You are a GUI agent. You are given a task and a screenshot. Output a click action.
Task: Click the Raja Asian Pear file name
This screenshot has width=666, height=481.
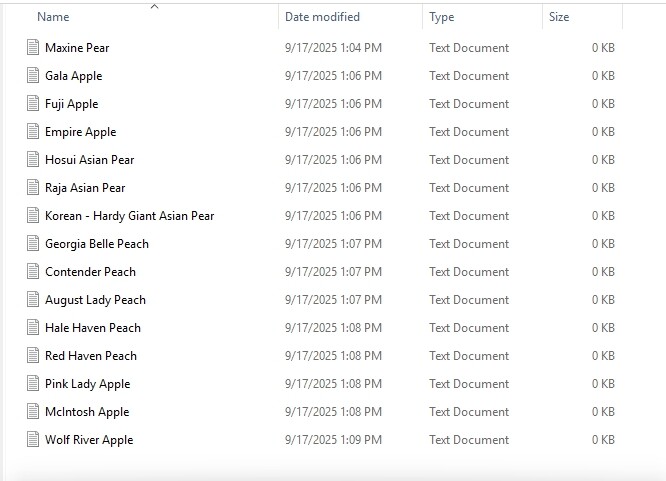[x=85, y=188]
